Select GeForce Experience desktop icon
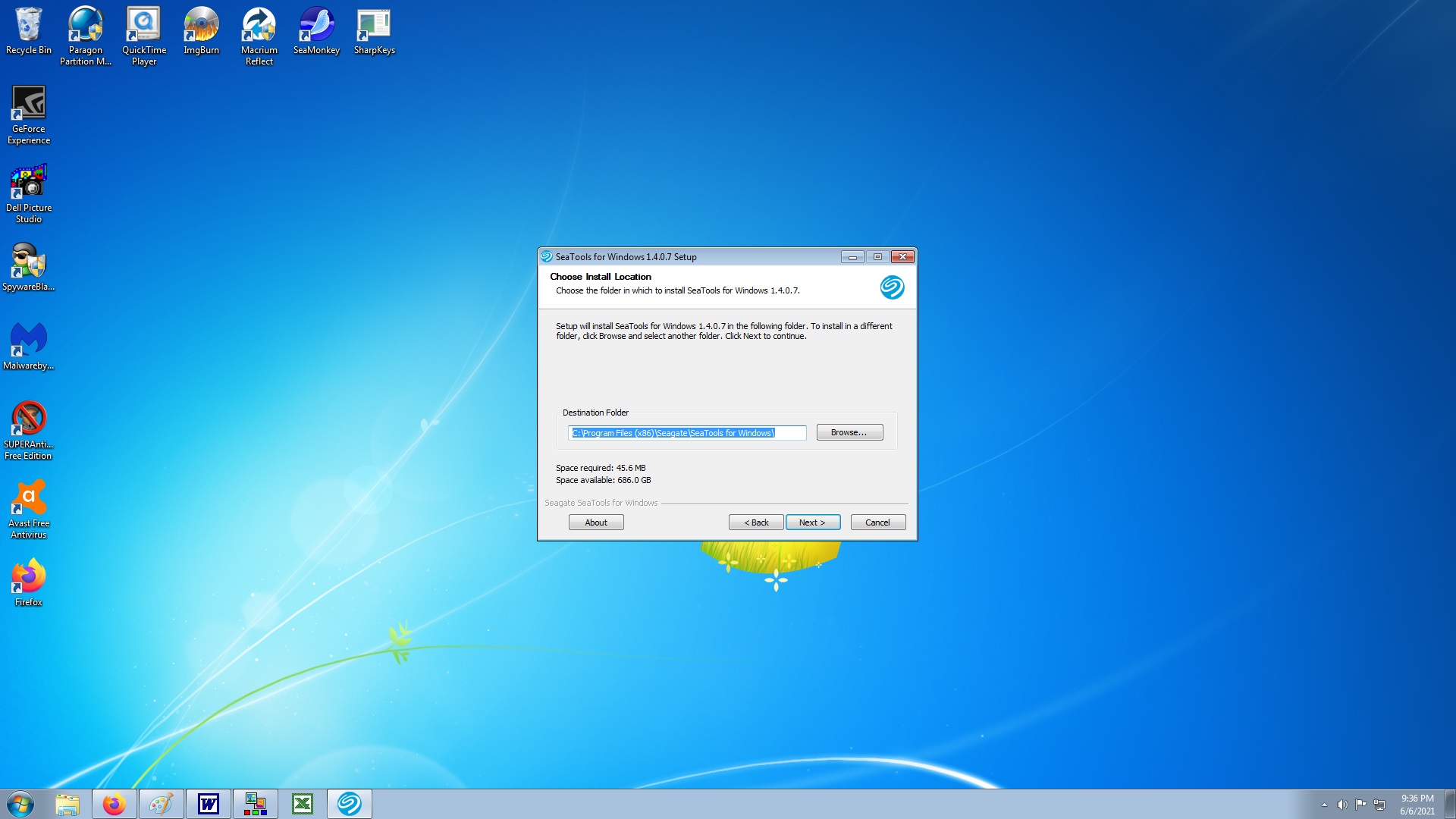This screenshot has width=1456, height=819. point(29,114)
